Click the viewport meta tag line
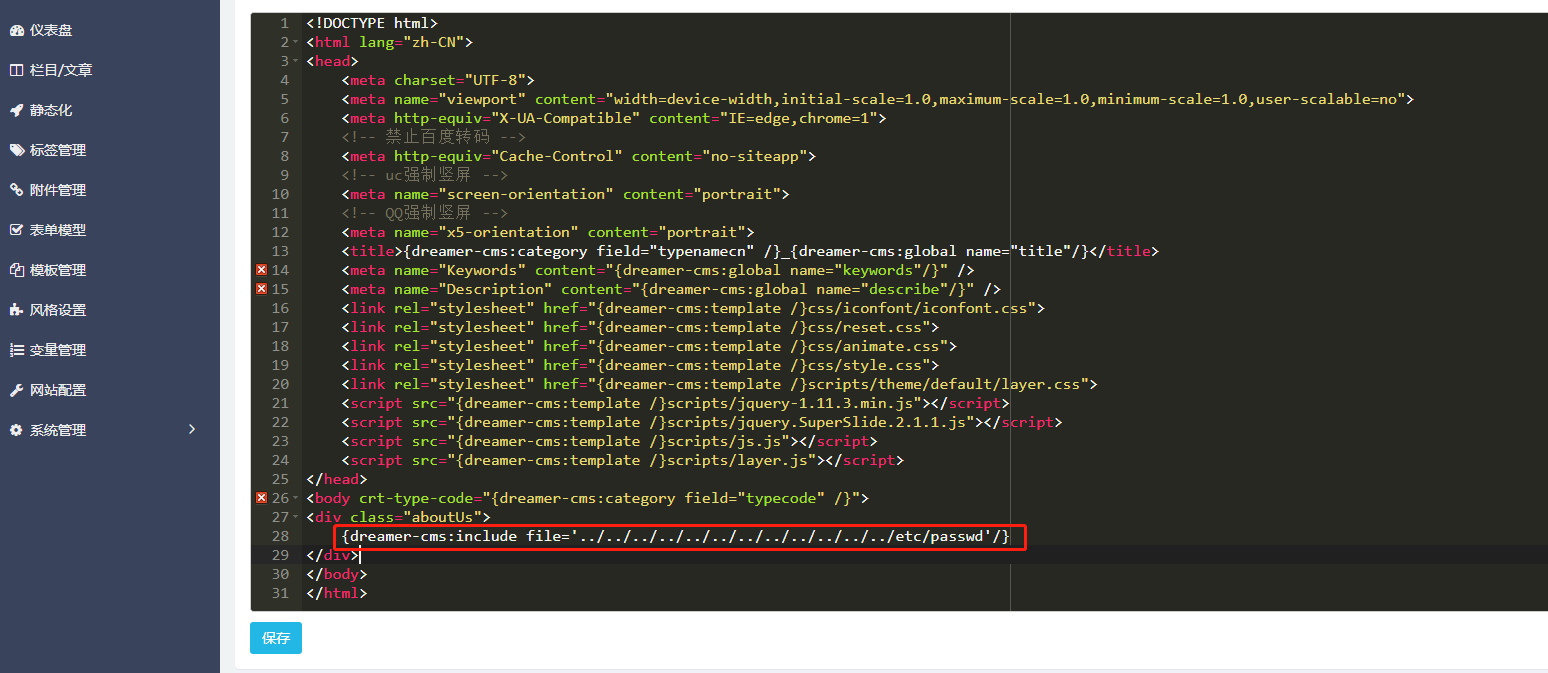This screenshot has height=673, width=1548. click(x=877, y=99)
